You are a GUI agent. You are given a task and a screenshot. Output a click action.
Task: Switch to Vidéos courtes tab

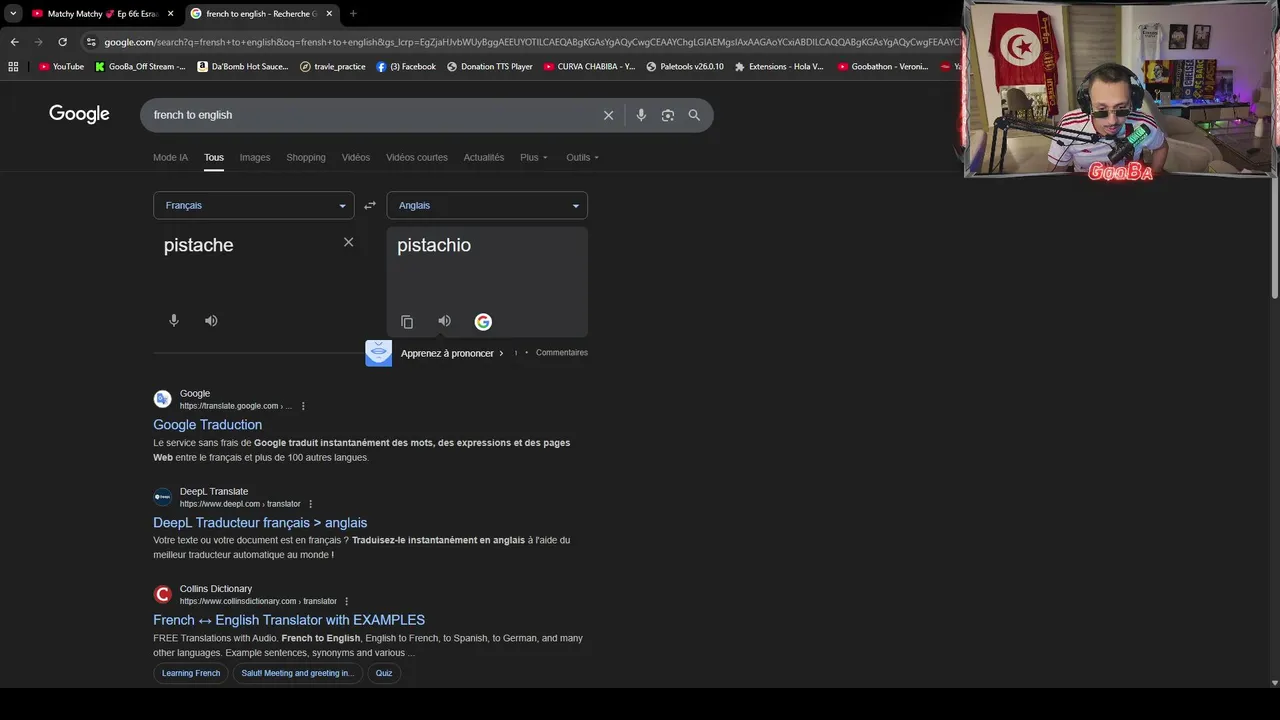417,157
